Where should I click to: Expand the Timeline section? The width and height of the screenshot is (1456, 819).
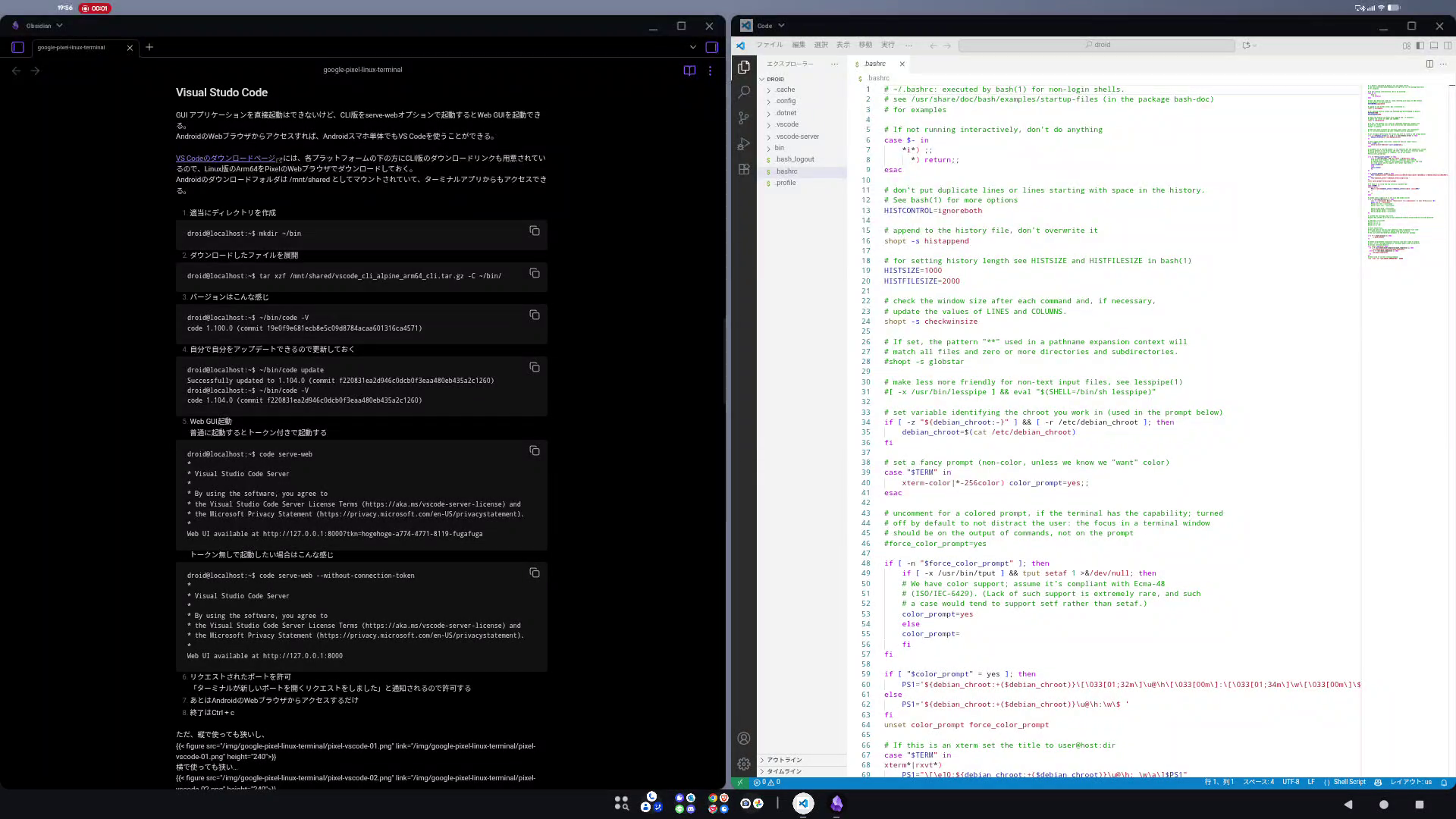coord(784,771)
